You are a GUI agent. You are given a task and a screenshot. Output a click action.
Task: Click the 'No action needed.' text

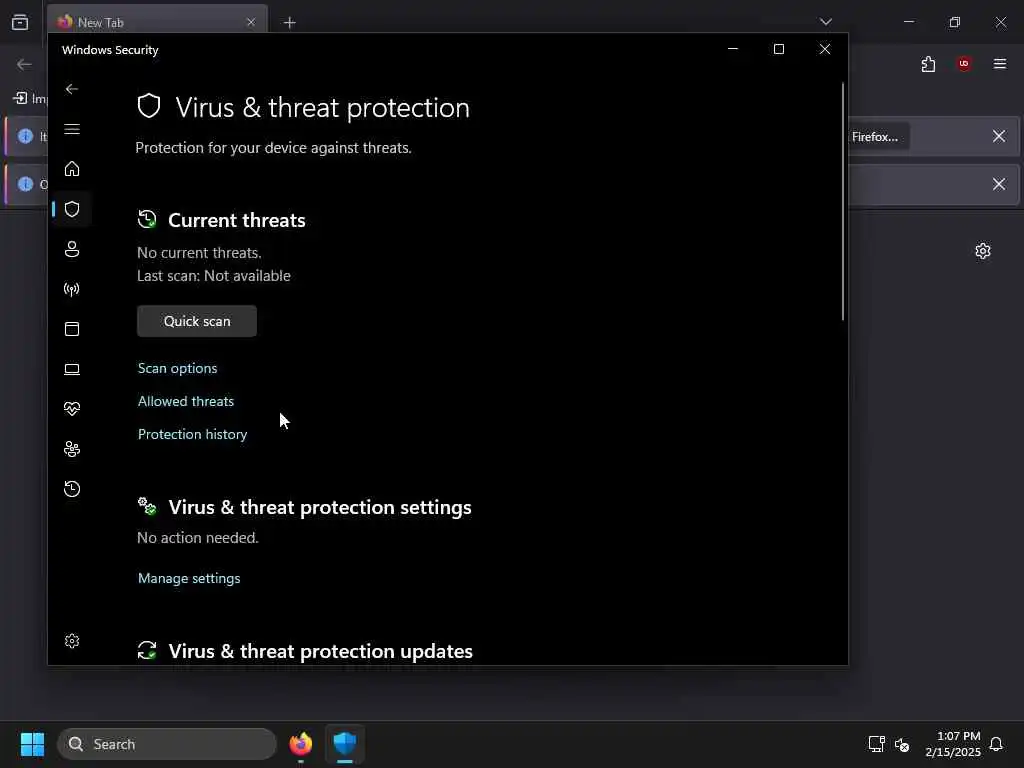tap(198, 537)
